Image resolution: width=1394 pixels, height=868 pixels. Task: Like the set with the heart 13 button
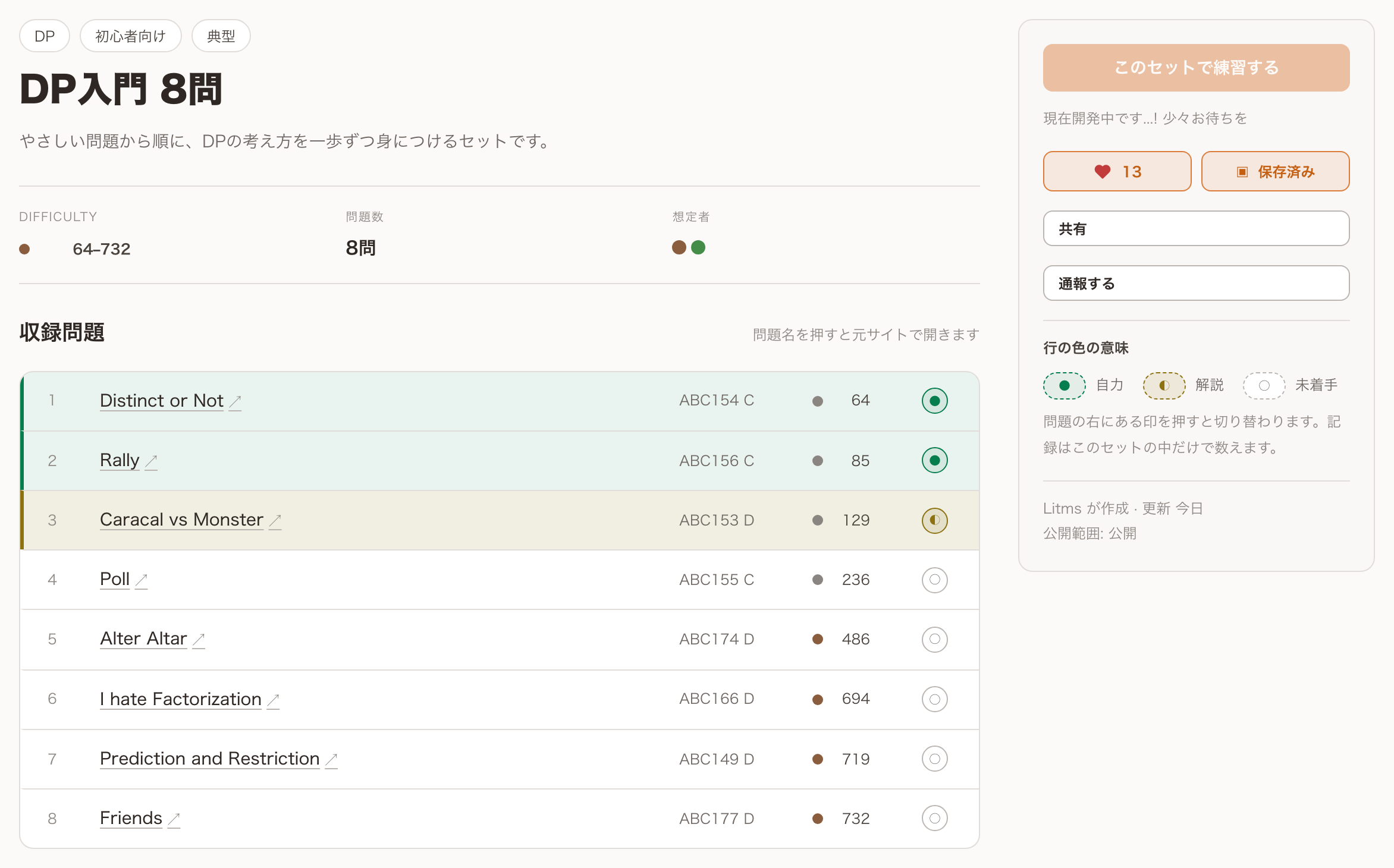(1117, 171)
